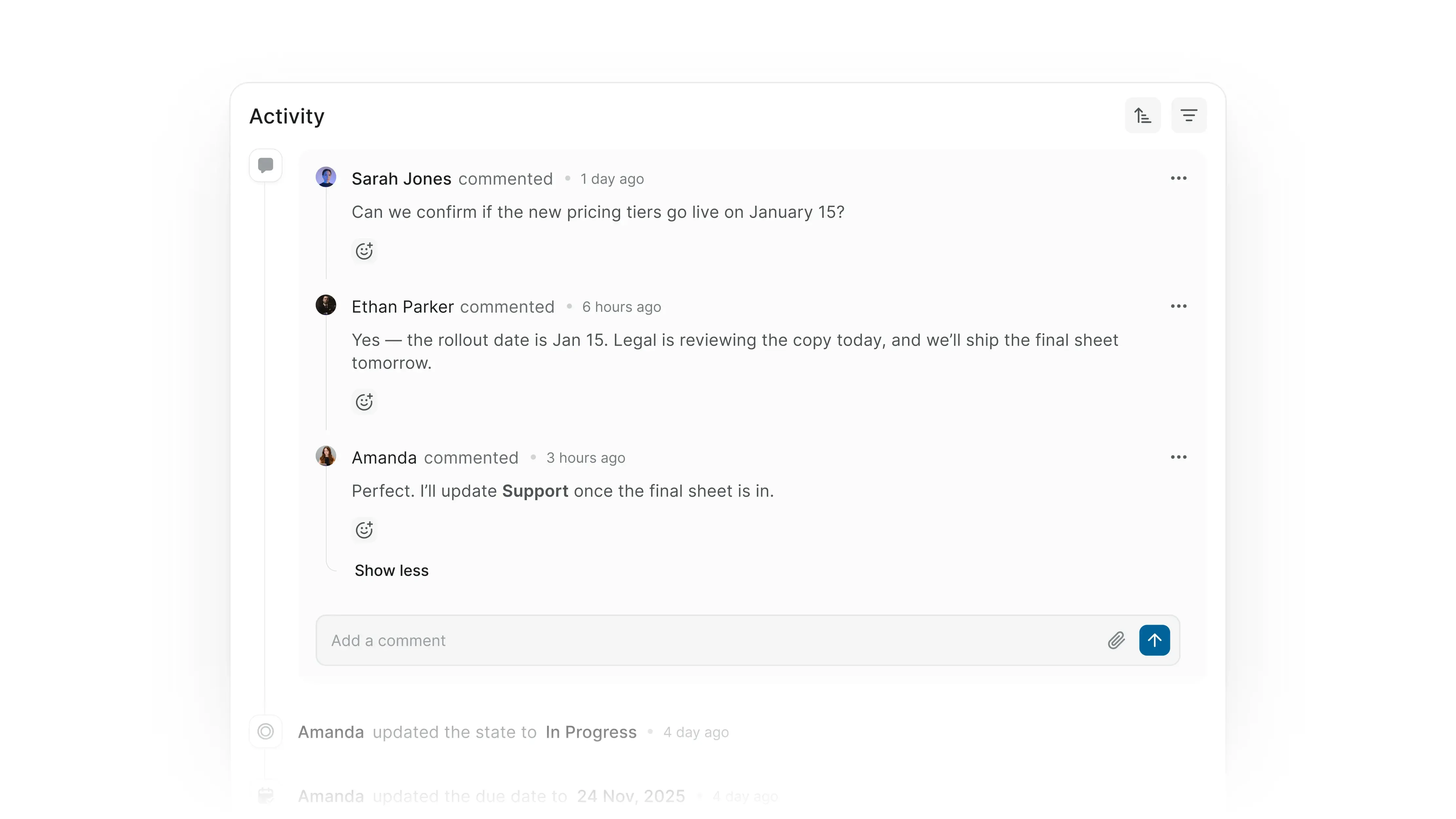Screen dimensions: 1456x819
Task: Click the calendar icon on the due date entry
Action: click(x=266, y=795)
